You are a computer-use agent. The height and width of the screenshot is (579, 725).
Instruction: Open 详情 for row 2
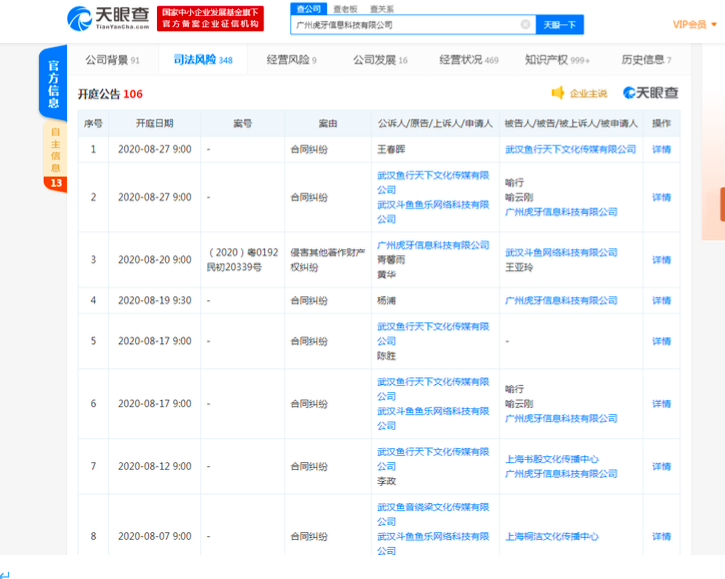tap(661, 197)
